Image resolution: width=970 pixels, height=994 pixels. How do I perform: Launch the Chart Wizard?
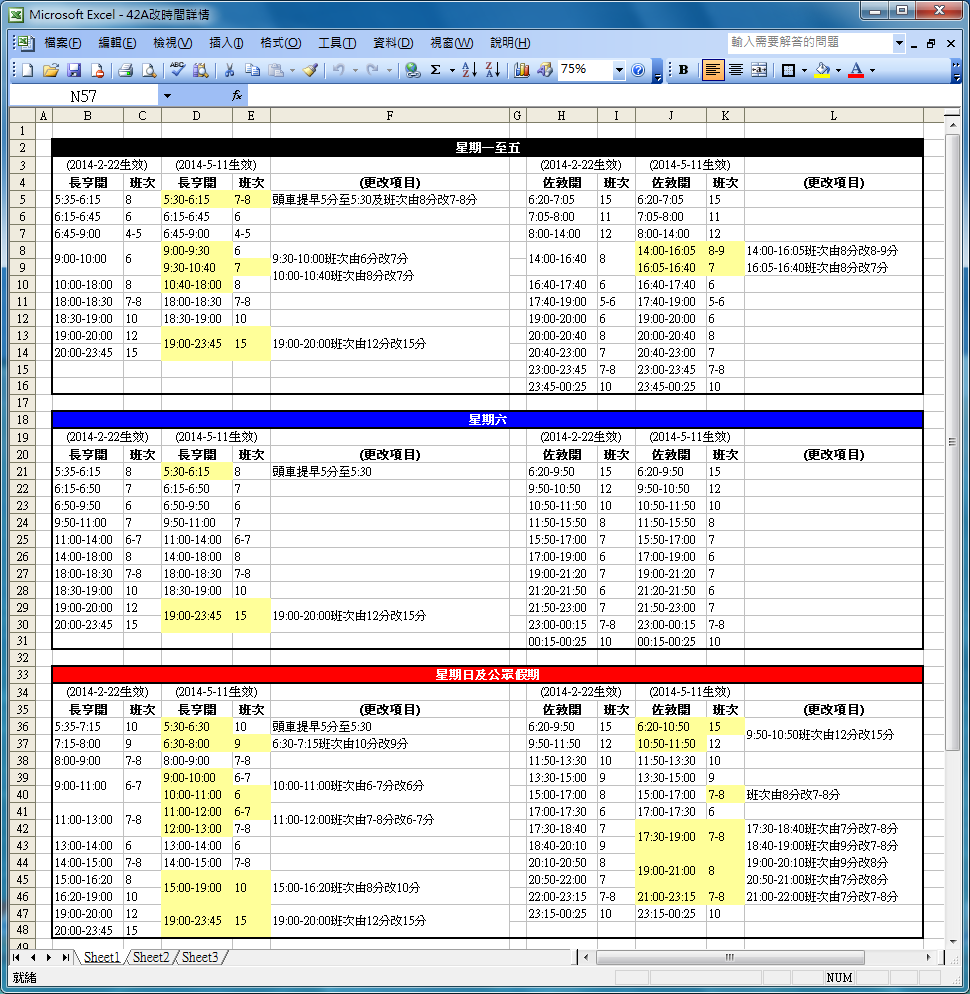[522, 70]
